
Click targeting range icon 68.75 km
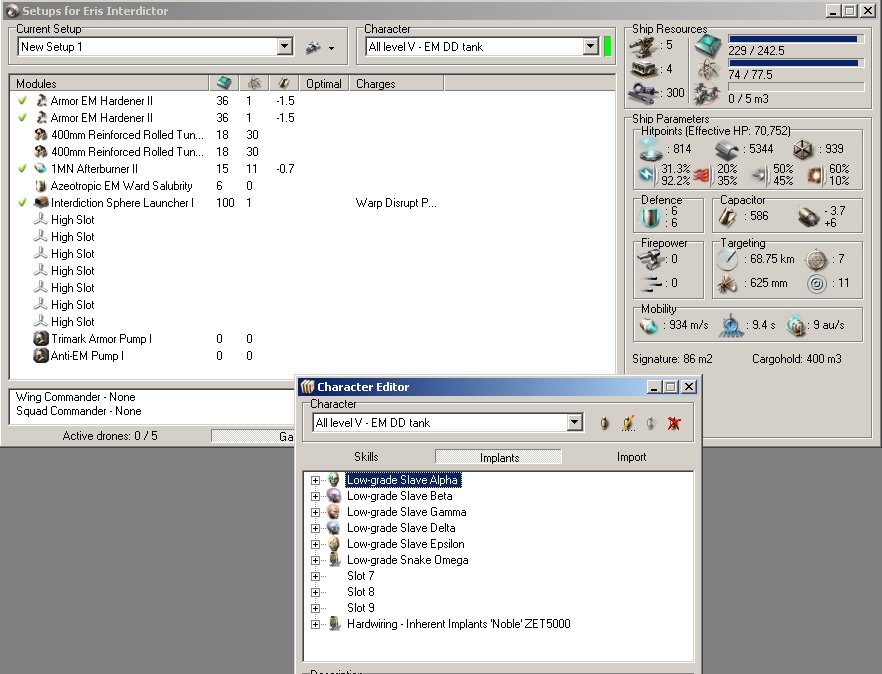point(727,259)
